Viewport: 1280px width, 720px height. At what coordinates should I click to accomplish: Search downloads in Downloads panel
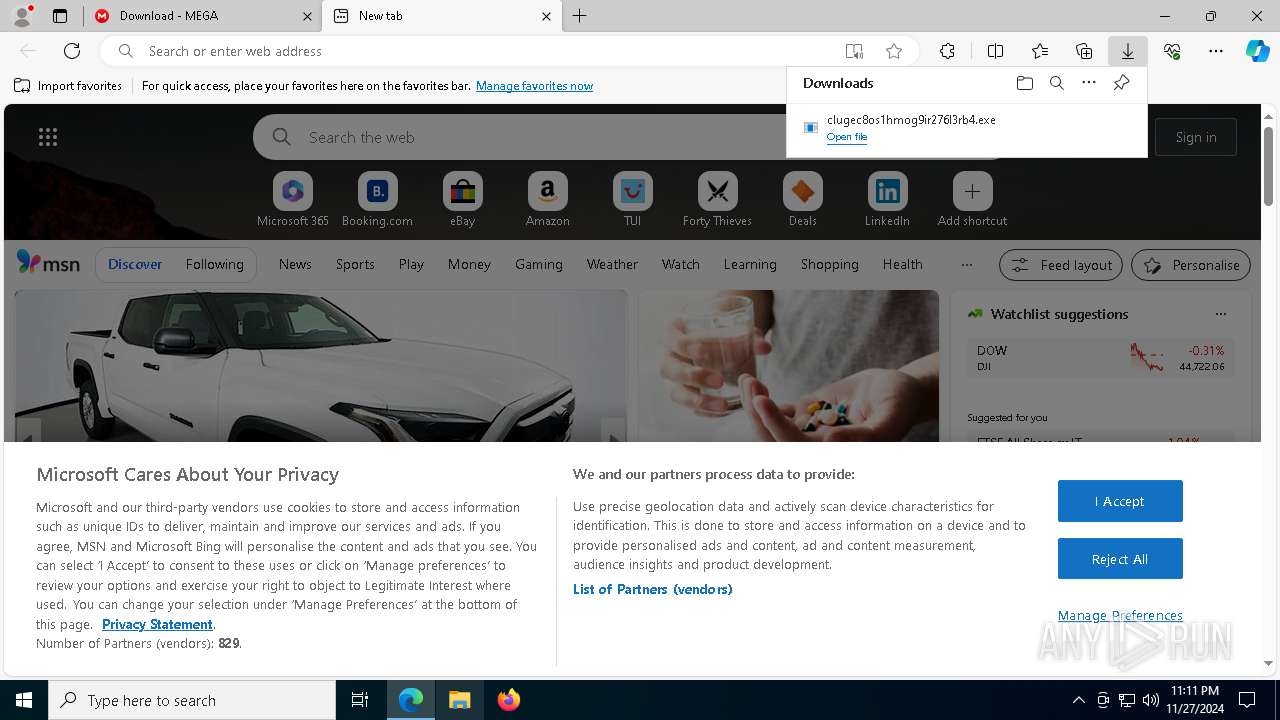coord(1056,83)
